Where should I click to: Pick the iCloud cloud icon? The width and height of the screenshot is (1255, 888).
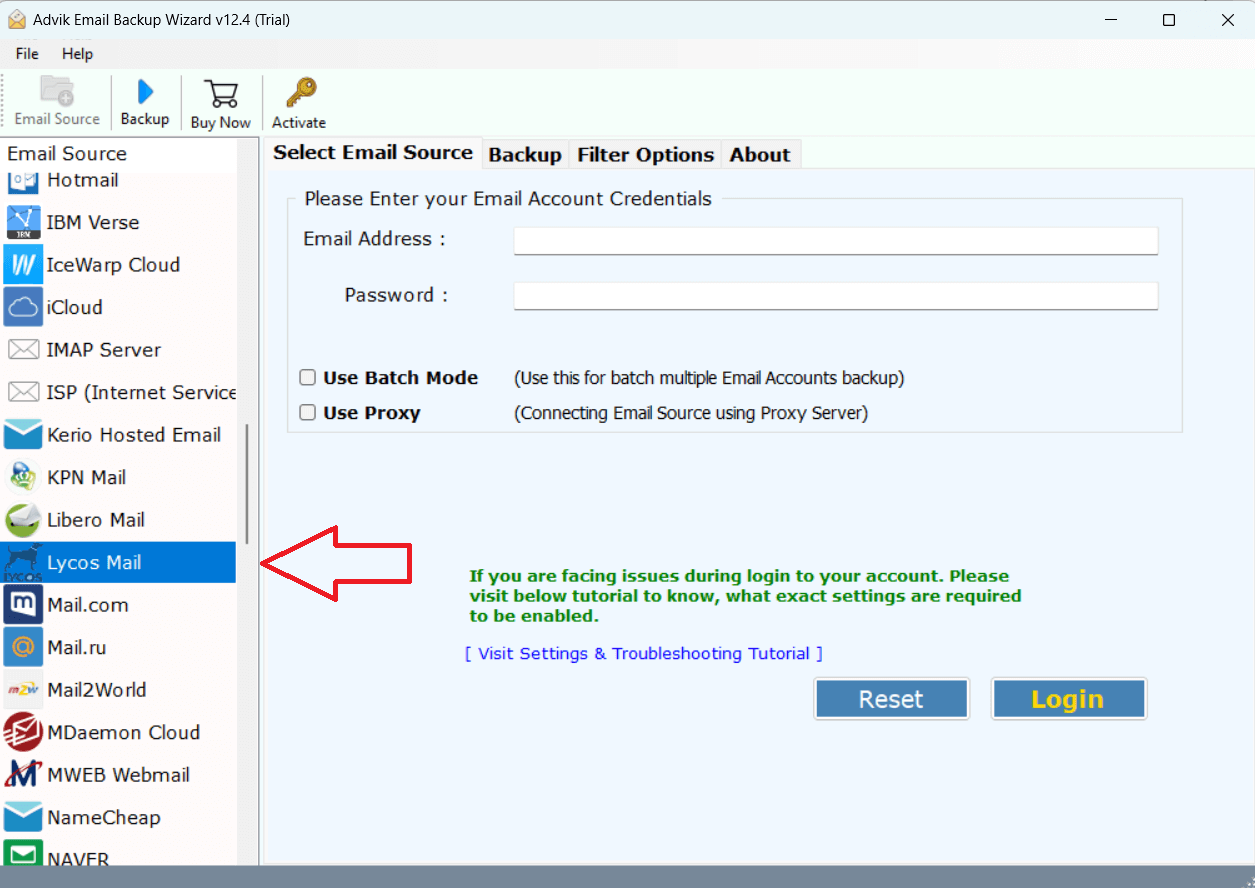pos(23,307)
